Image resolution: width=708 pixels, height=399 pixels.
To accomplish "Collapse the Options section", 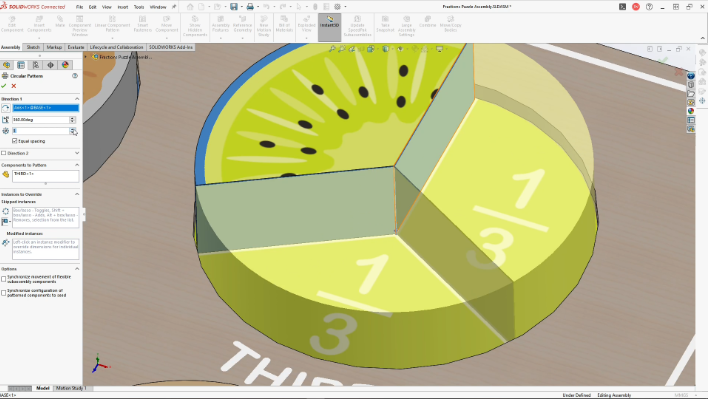I will (x=77, y=269).
